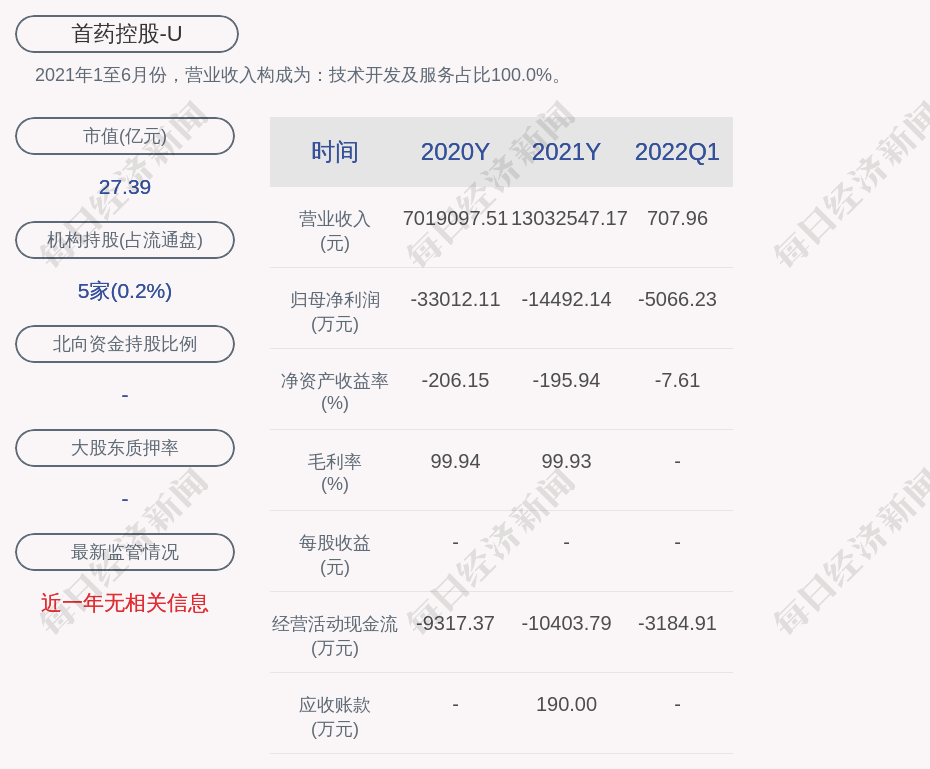Click the 5家(0.2%) institutional holding value

point(125,291)
